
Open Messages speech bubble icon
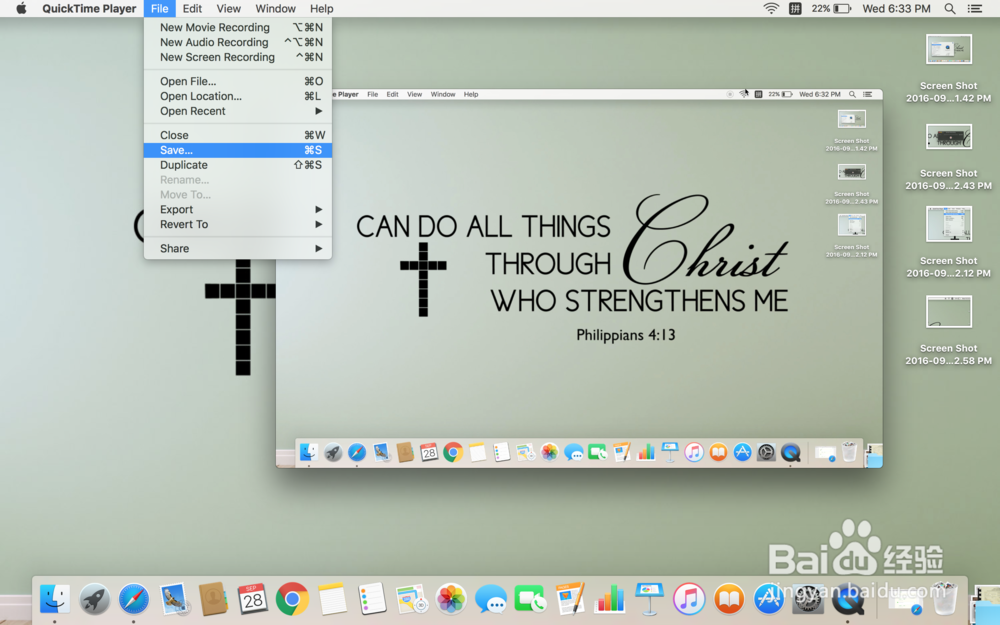click(490, 599)
